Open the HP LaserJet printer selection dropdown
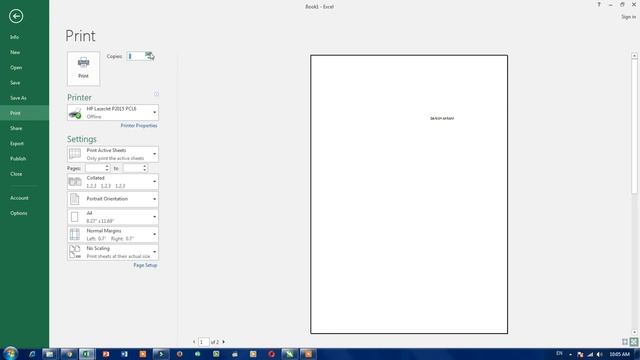This screenshot has width=640, height=360. [x=113, y=113]
